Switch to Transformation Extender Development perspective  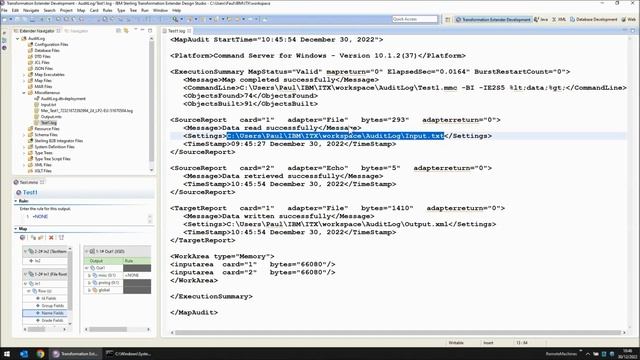coord(493,19)
